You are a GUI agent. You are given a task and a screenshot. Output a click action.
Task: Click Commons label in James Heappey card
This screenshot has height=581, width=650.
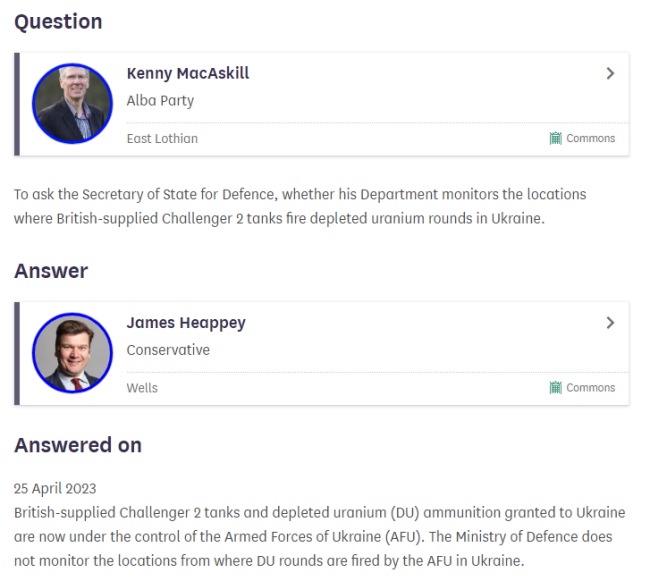pos(590,387)
